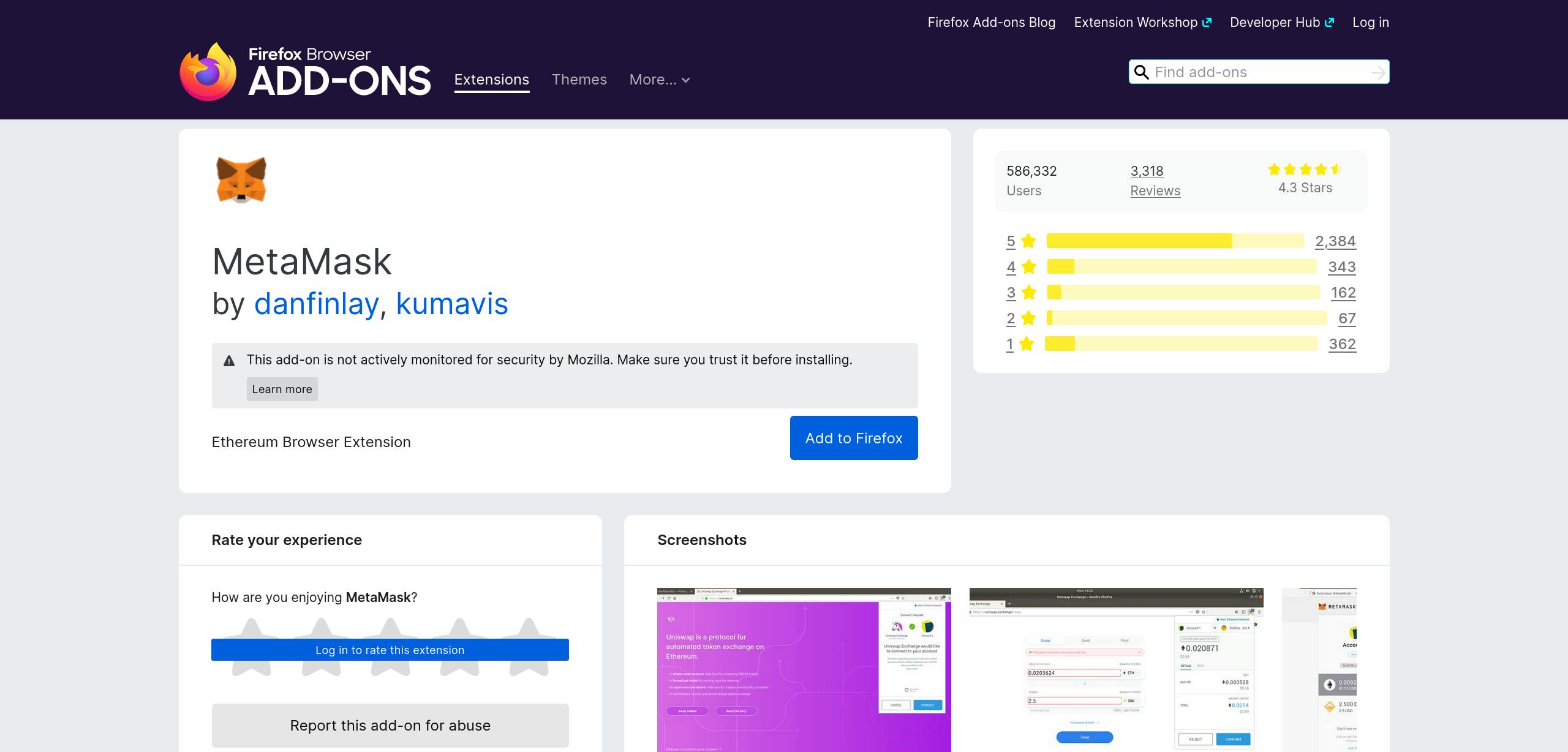1568x752 pixels.
Task: View the 343 four-star reviews
Action: coord(1342,267)
